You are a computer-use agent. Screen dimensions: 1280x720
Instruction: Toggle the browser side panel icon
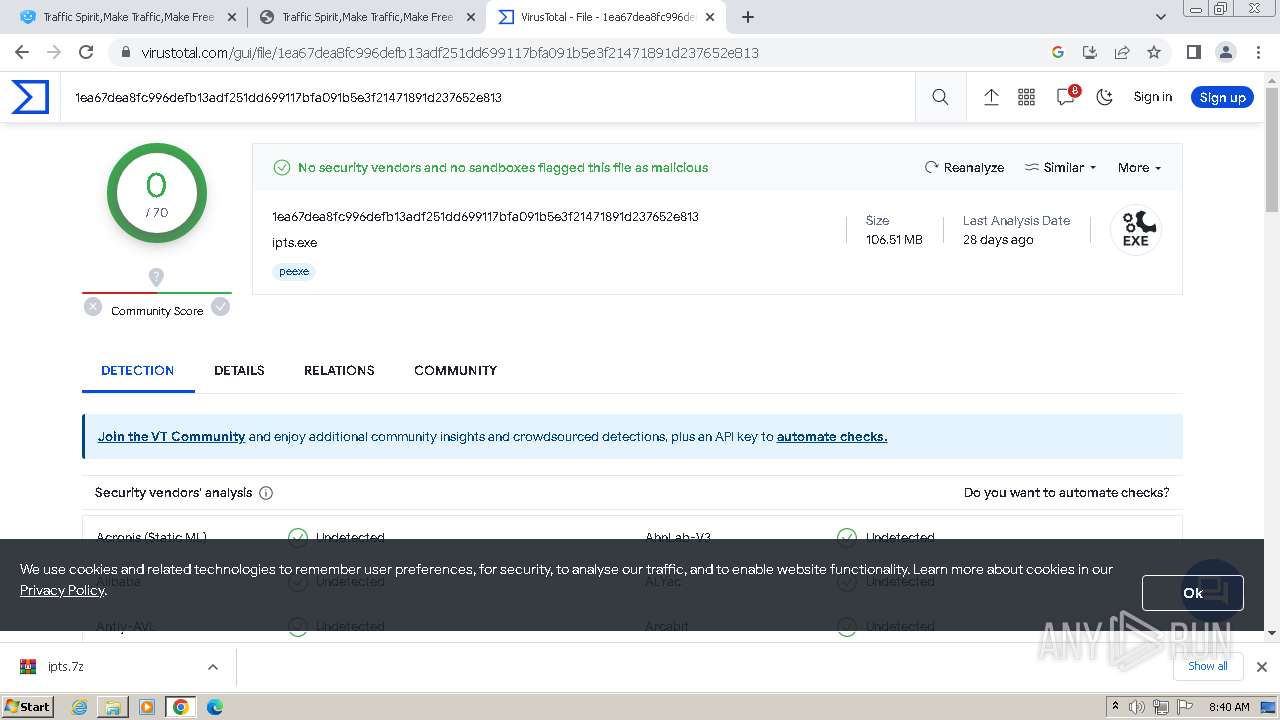coord(1193,52)
